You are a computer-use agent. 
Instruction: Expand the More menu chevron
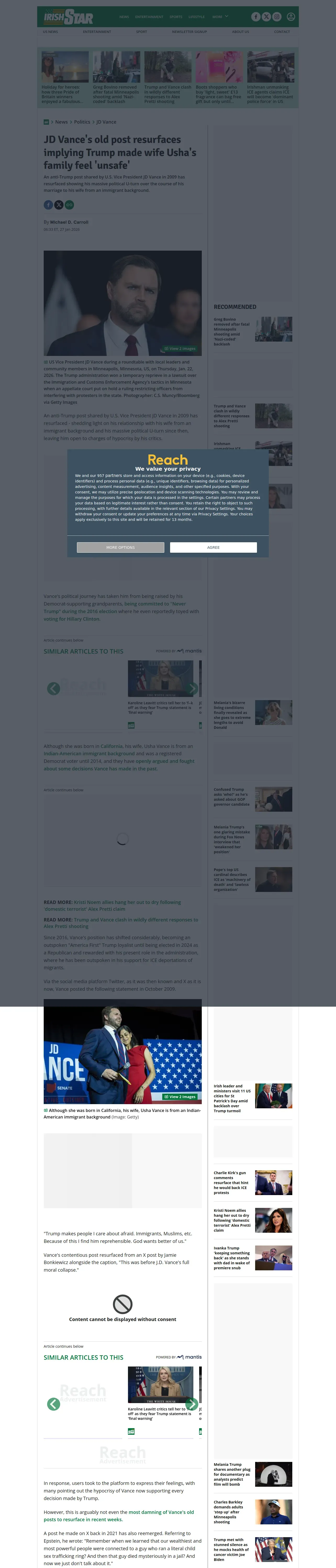point(227,16)
